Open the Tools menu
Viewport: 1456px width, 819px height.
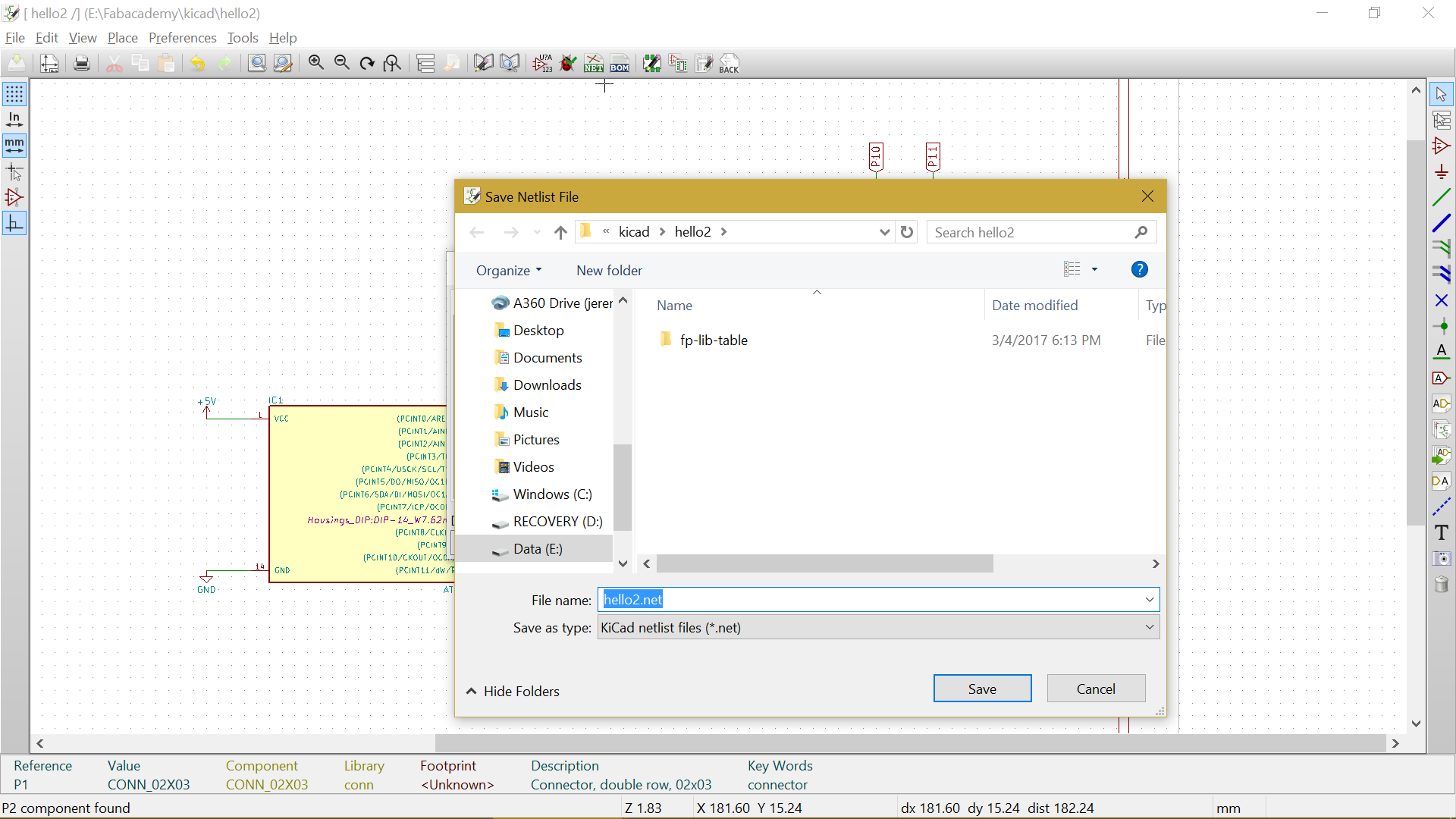tap(243, 38)
